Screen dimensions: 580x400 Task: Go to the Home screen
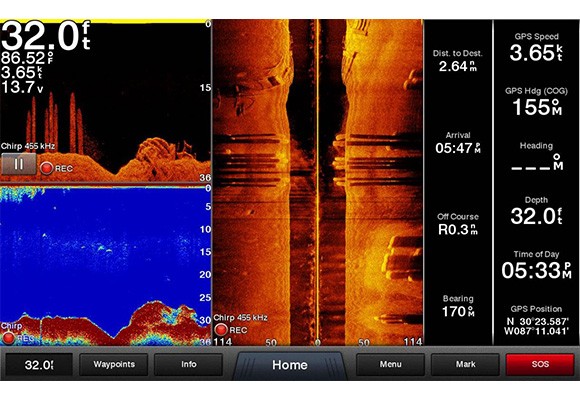pyautogui.click(x=290, y=365)
